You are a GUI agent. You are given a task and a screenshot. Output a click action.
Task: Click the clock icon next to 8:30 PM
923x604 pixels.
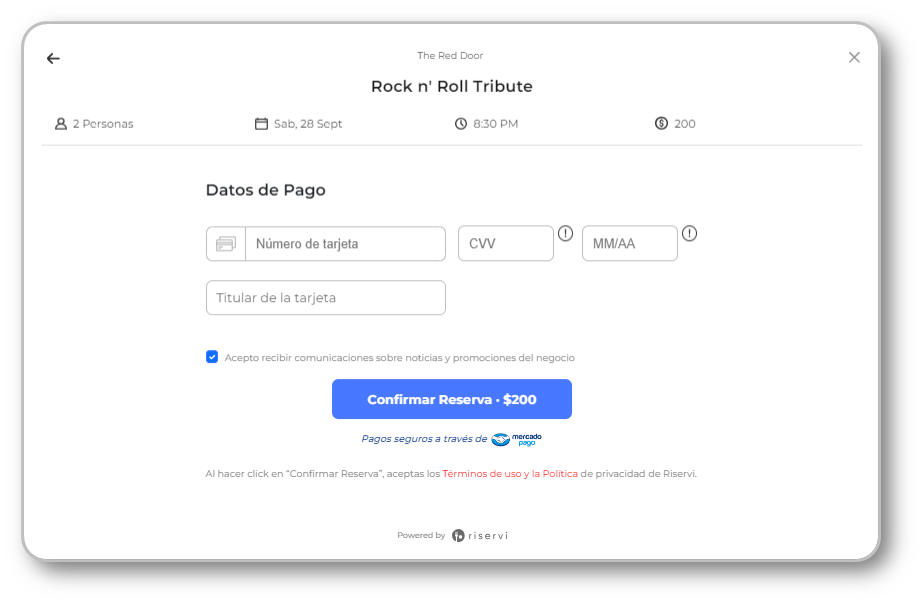tap(461, 124)
